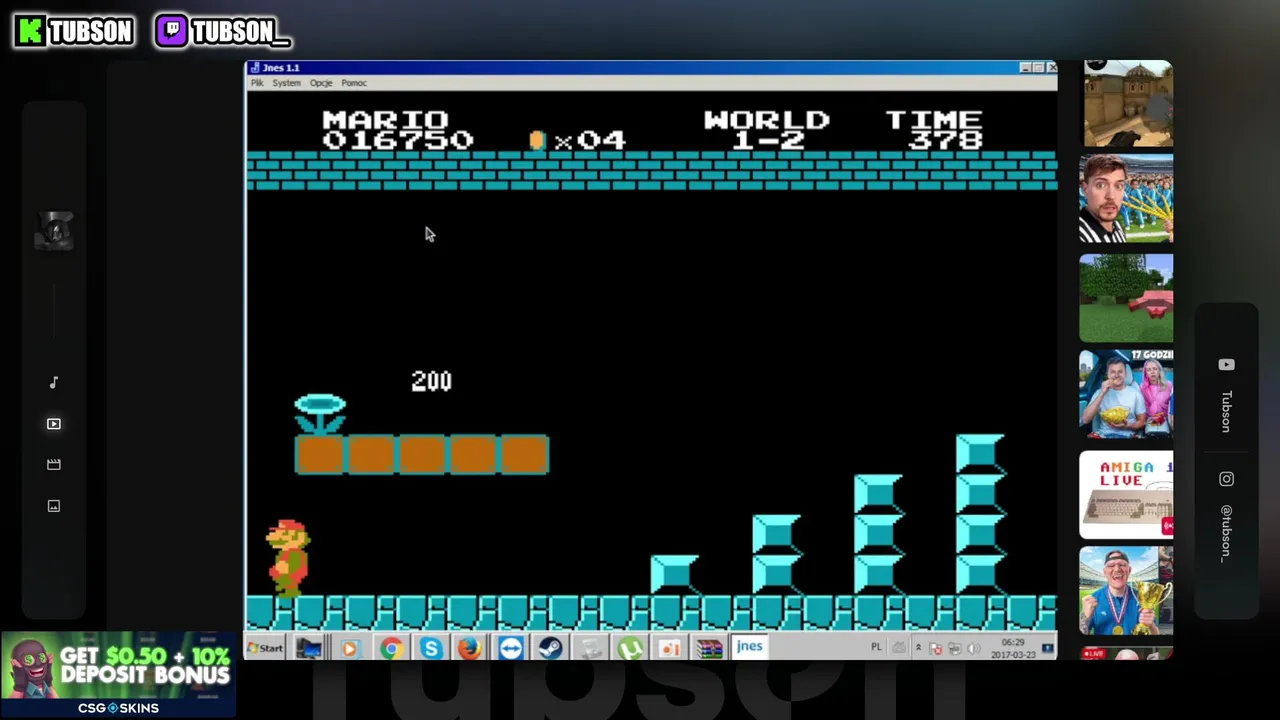Click the Mario character in the game
Screen dimensions: 1280x720
[x=288, y=557]
